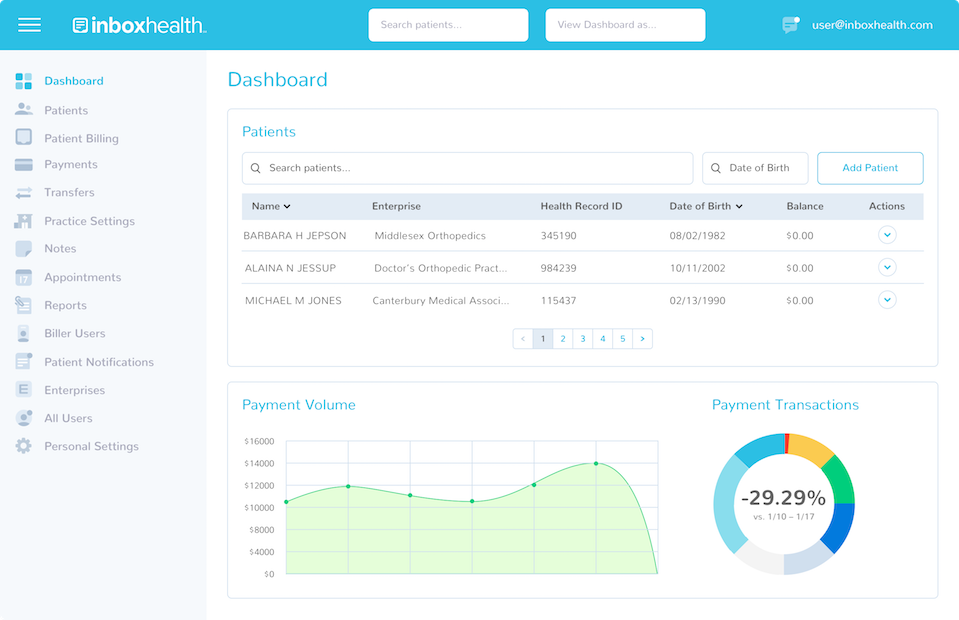Click the BARBARA H JEPSON name
959x620 pixels.
point(295,236)
